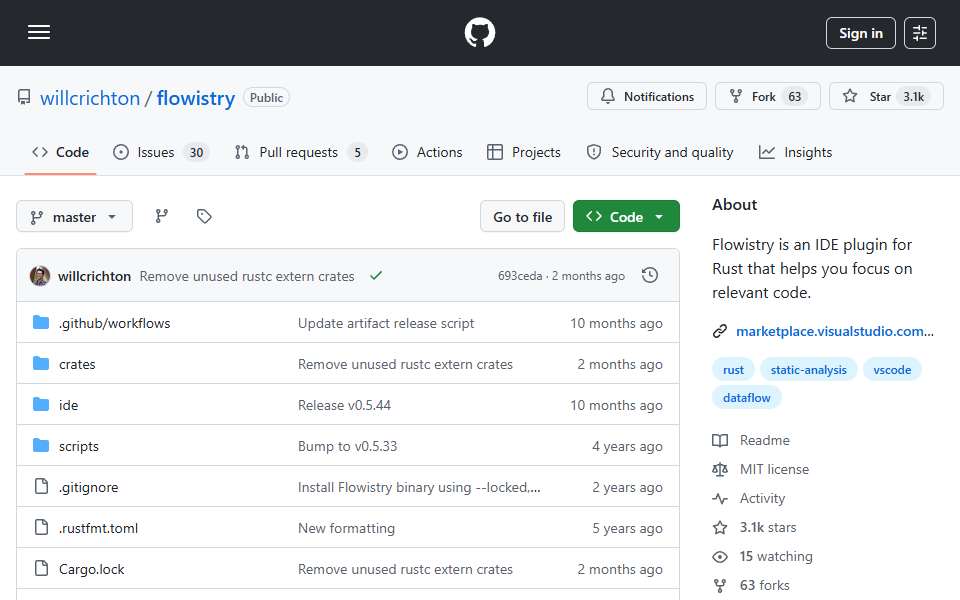Open the Projects tab

coord(523,152)
